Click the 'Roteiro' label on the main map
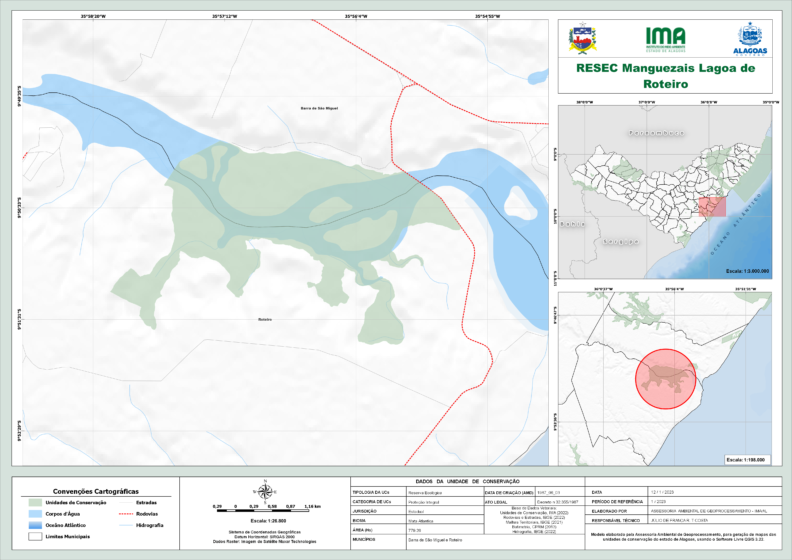792x560 pixels. point(265,320)
